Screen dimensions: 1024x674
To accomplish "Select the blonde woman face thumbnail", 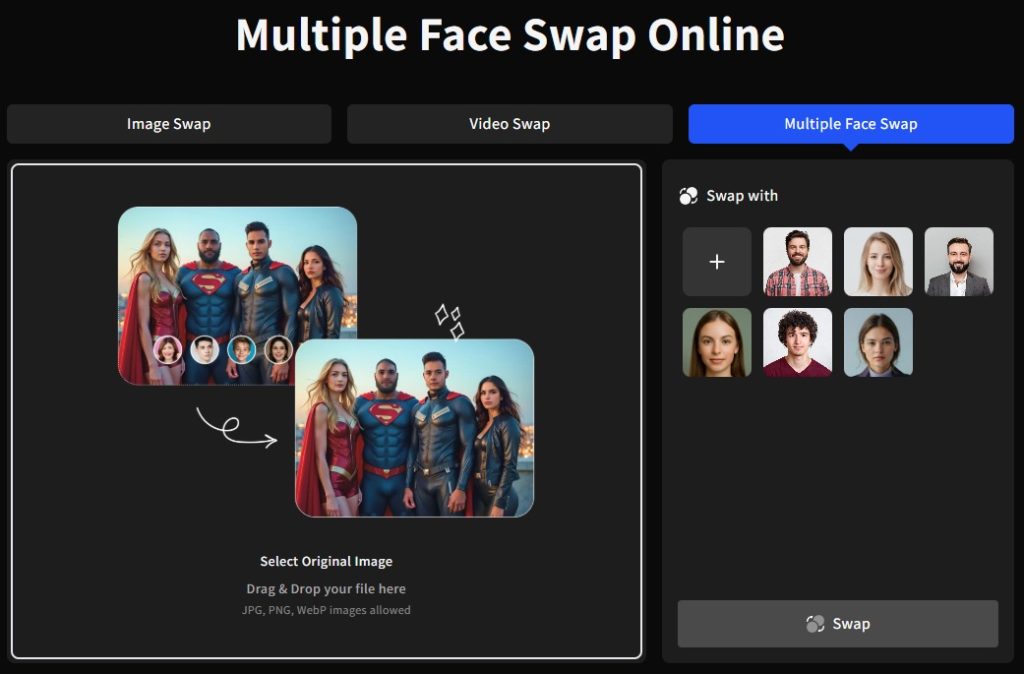I will pos(878,261).
